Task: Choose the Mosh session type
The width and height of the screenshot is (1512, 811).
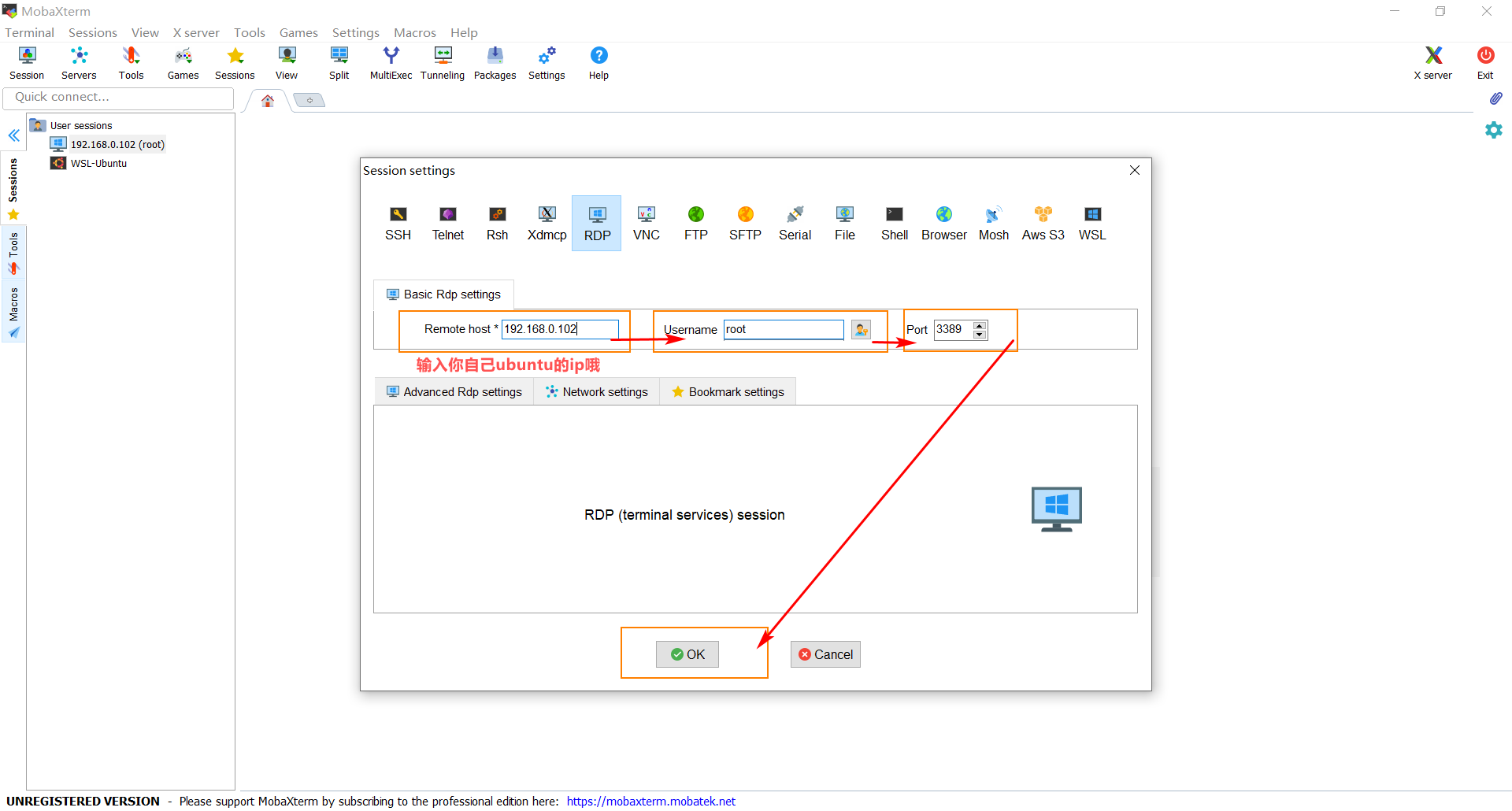Action: (994, 224)
